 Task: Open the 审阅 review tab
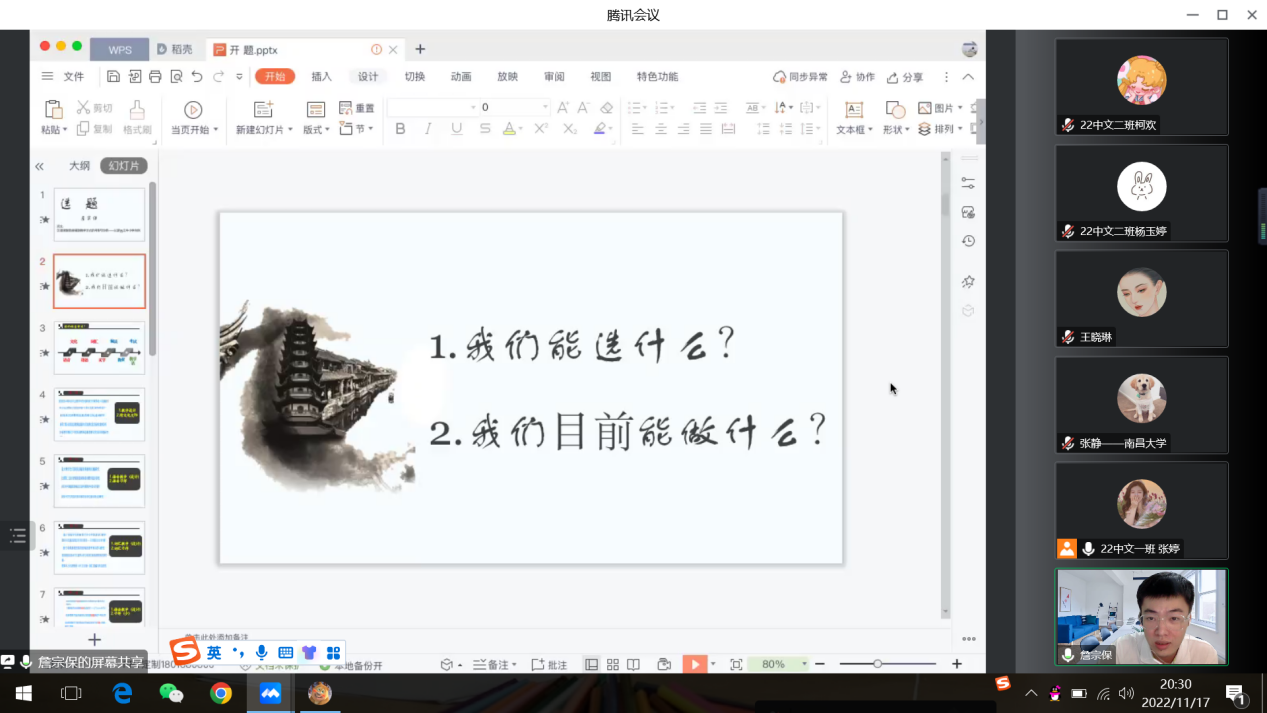[x=554, y=77]
